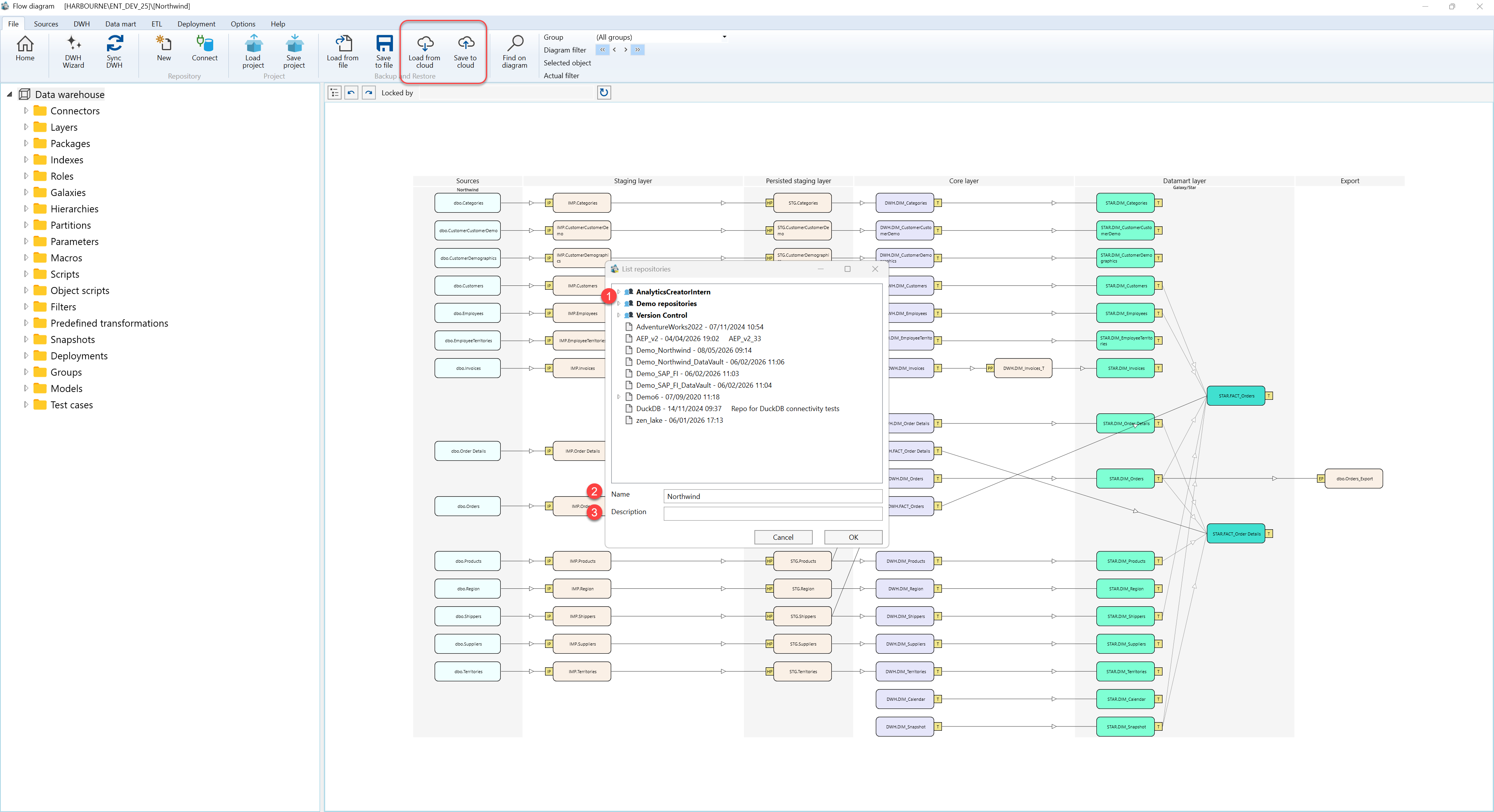Click Save to cloud
Viewport: 1494px width, 812px height.
[465, 52]
